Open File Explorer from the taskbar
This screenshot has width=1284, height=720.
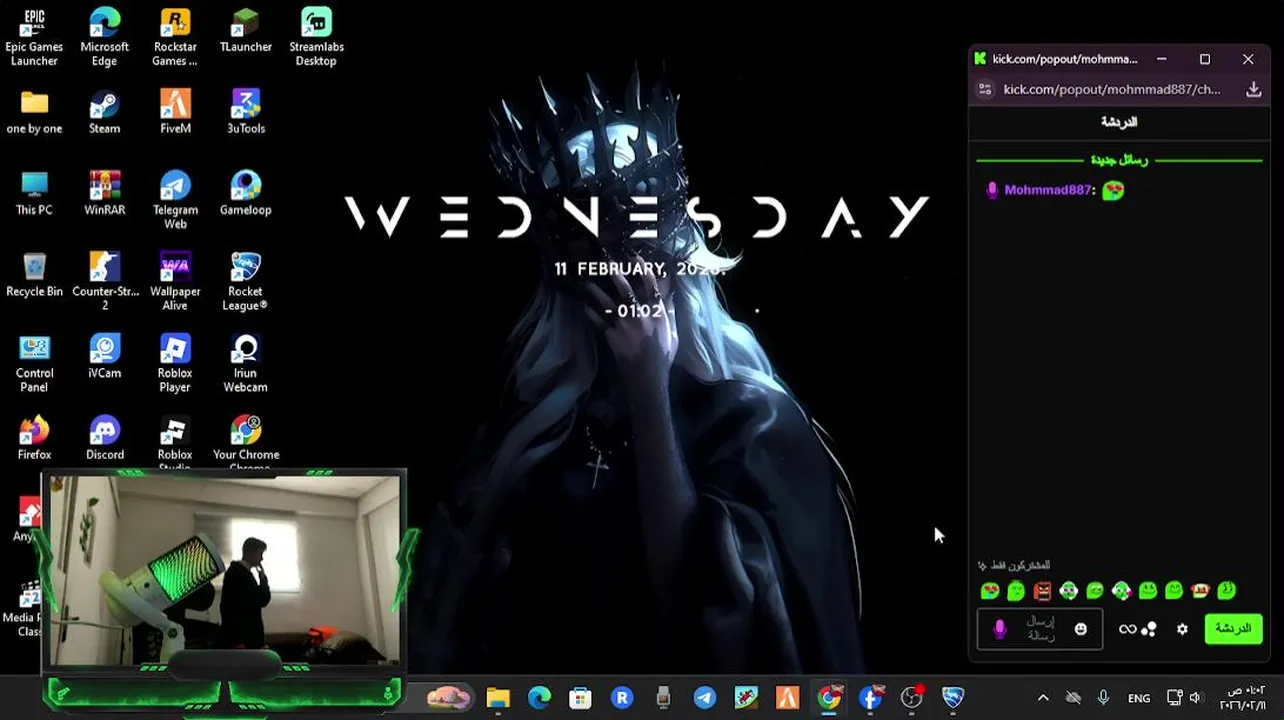coord(498,697)
